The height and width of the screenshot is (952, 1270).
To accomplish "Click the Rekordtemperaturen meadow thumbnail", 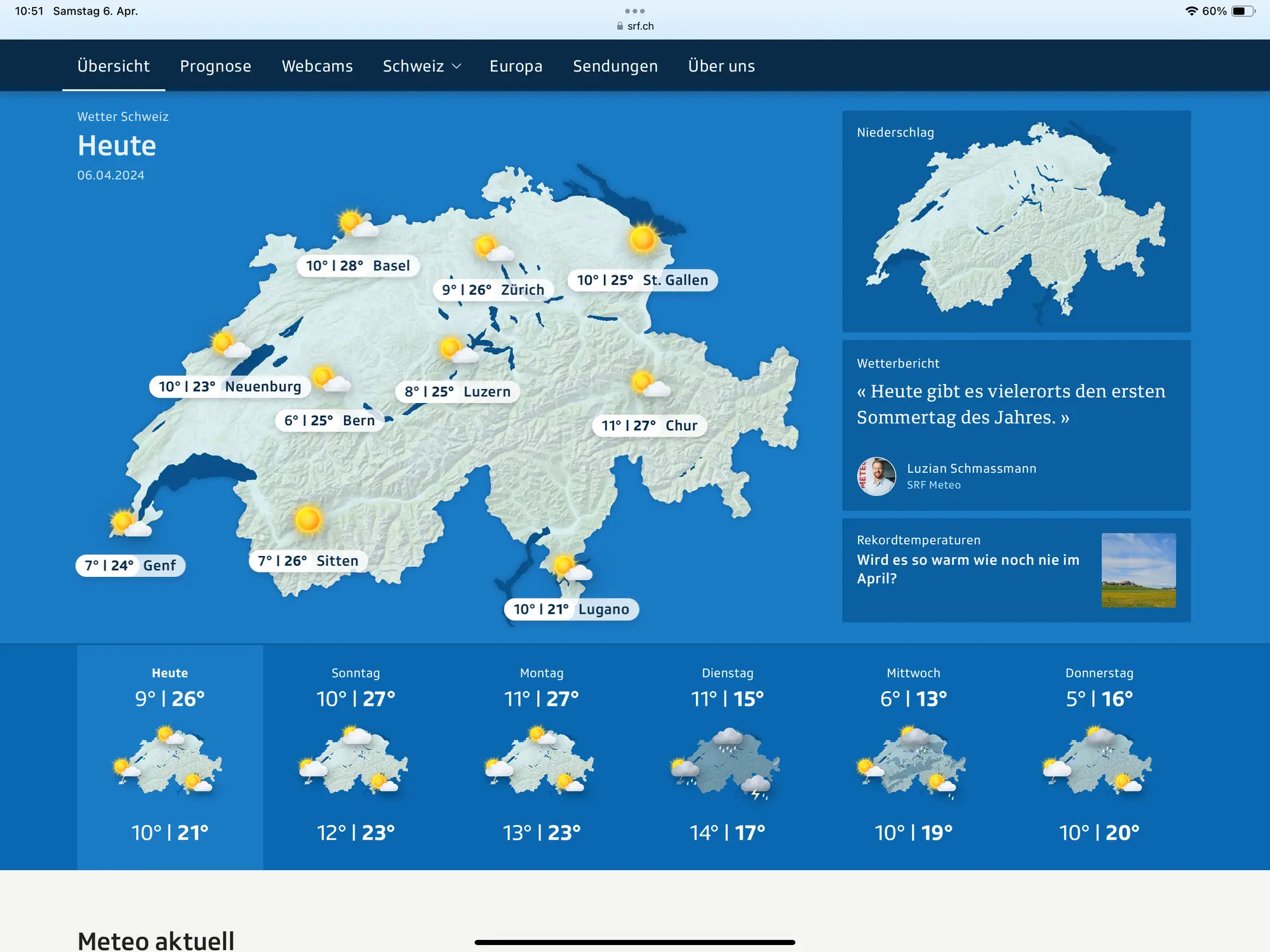I will (x=1138, y=570).
